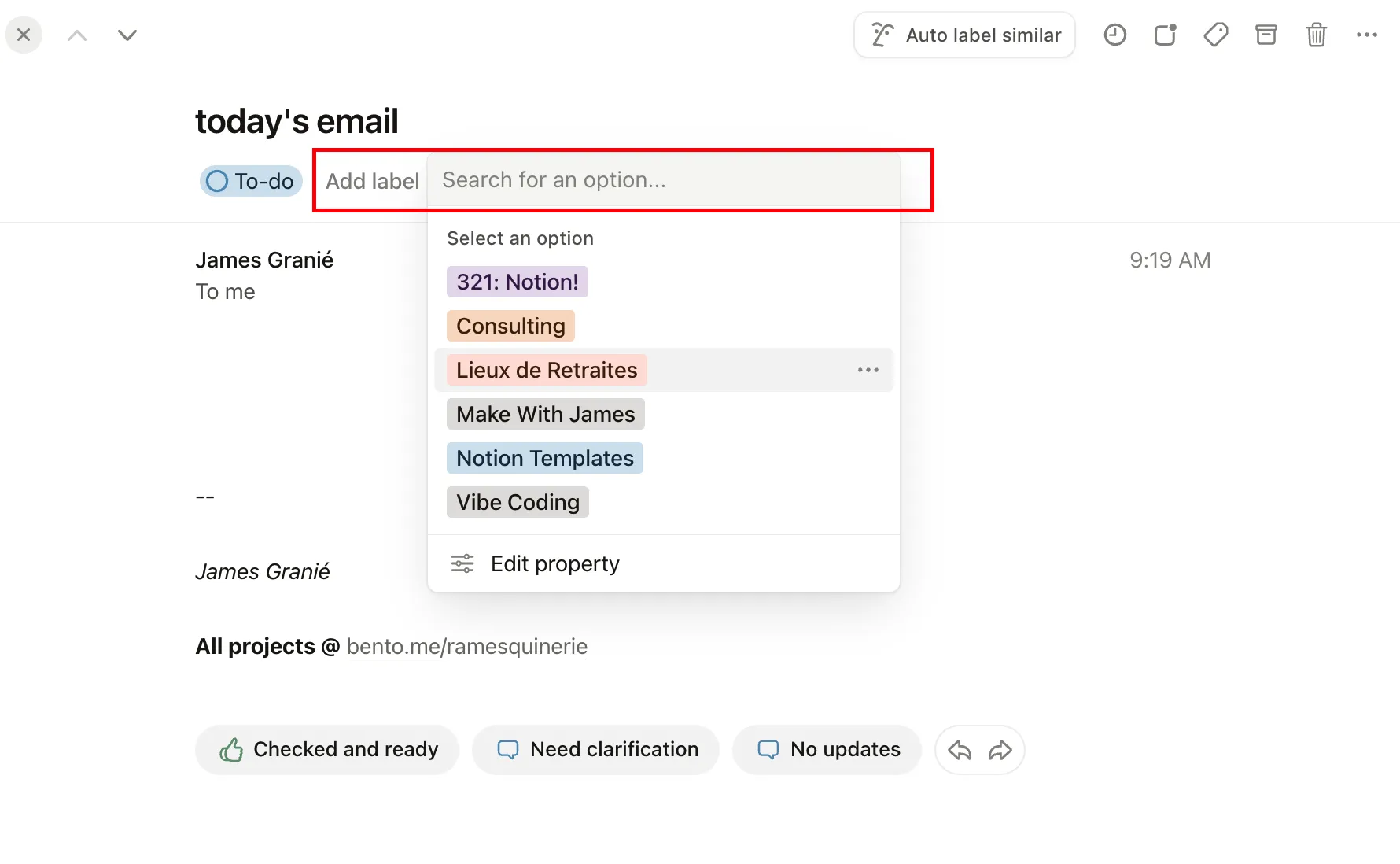The width and height of the screenshot is (1400, 864).
Task: Go to the next email with down chevron
Action: click(127, 35)
